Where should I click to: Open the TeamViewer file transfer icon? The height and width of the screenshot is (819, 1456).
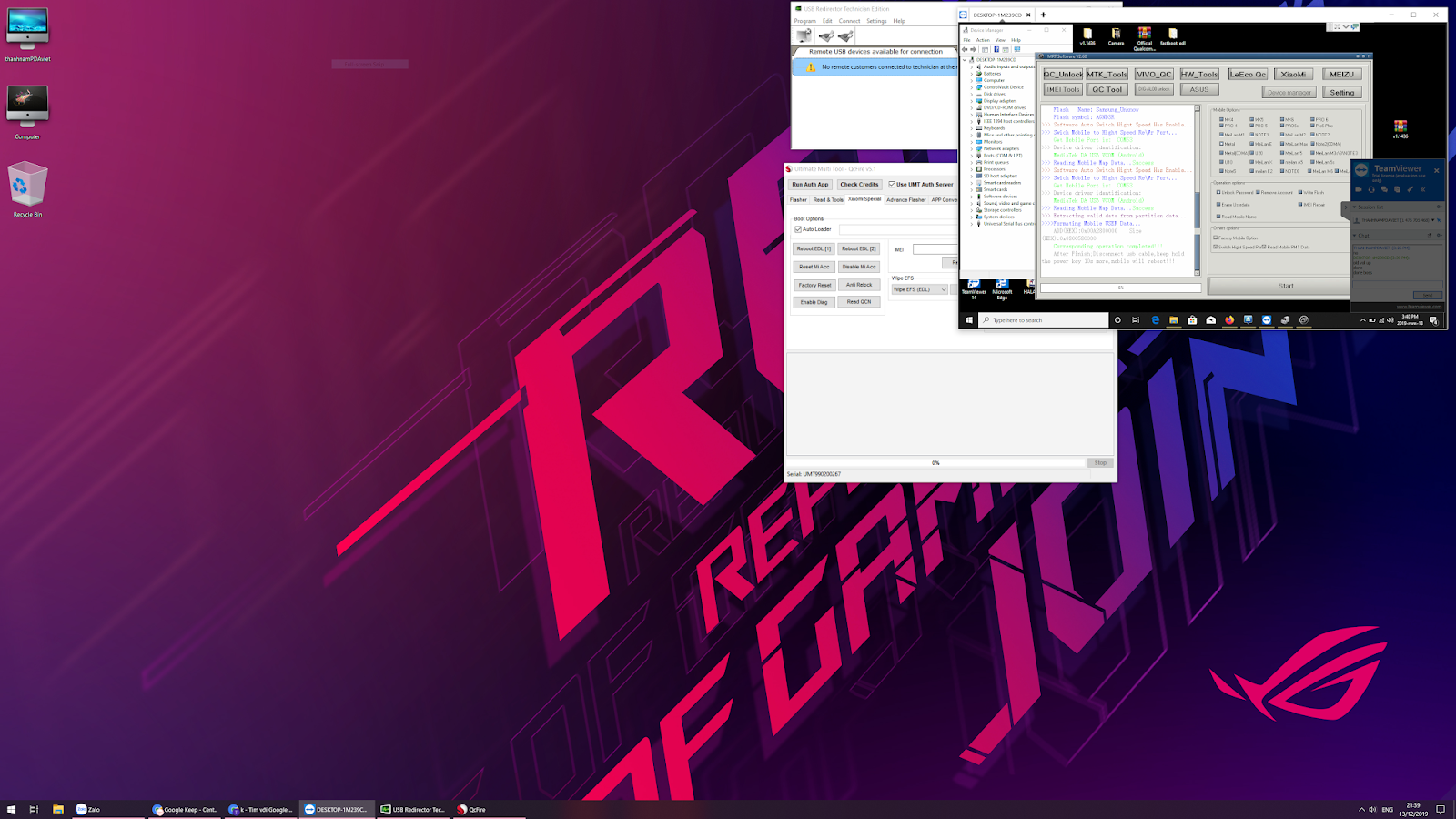1397,189
